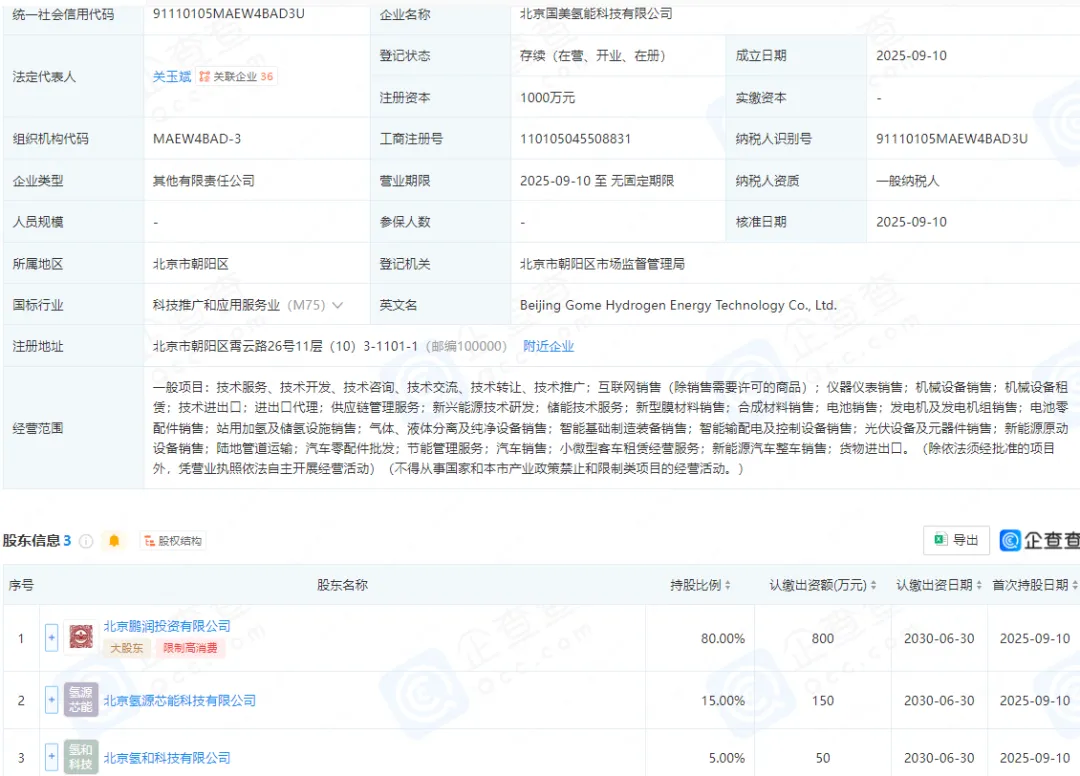The width and height of the screenshot is (1080, 776).
Task: Open the 股权结构 equity structure button
Action: 173,541
